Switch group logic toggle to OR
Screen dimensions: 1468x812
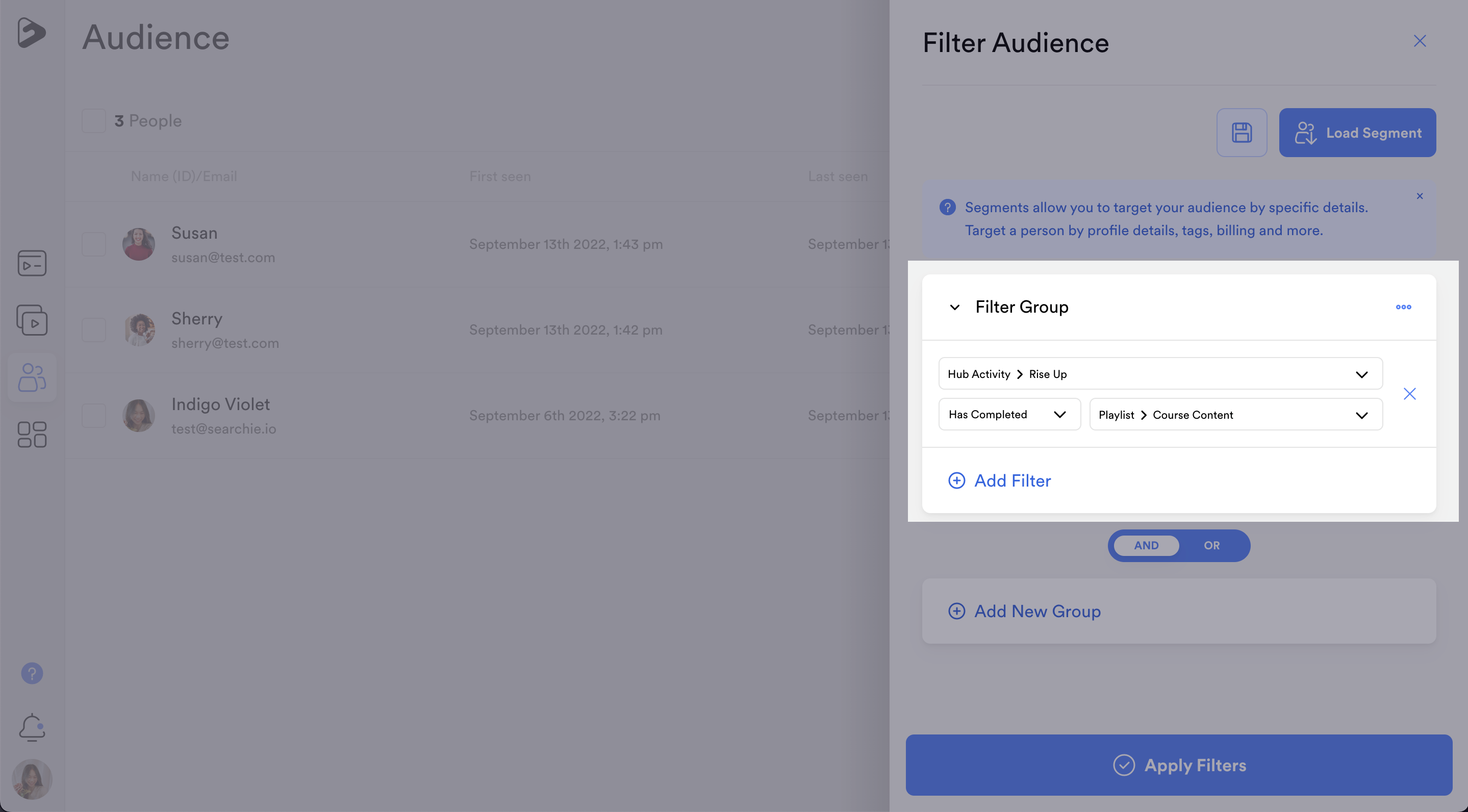[1211, 545]
